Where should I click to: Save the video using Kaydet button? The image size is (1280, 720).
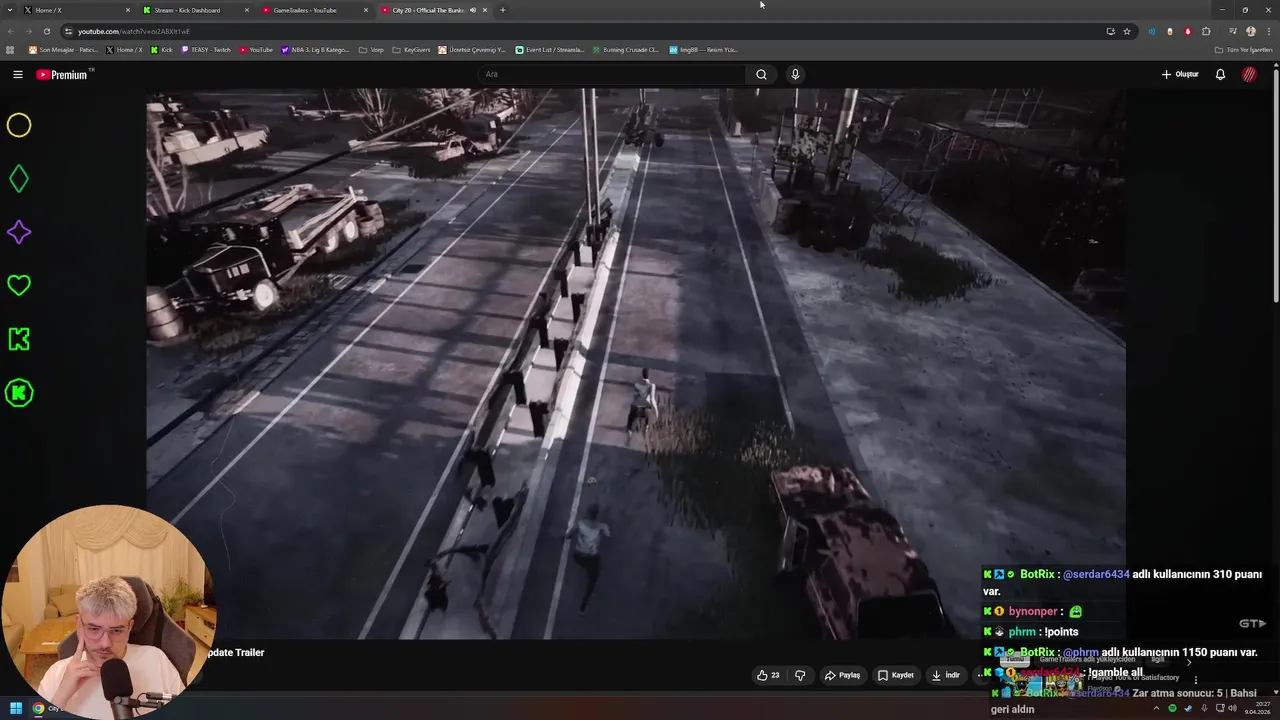(x=896, y=675)
